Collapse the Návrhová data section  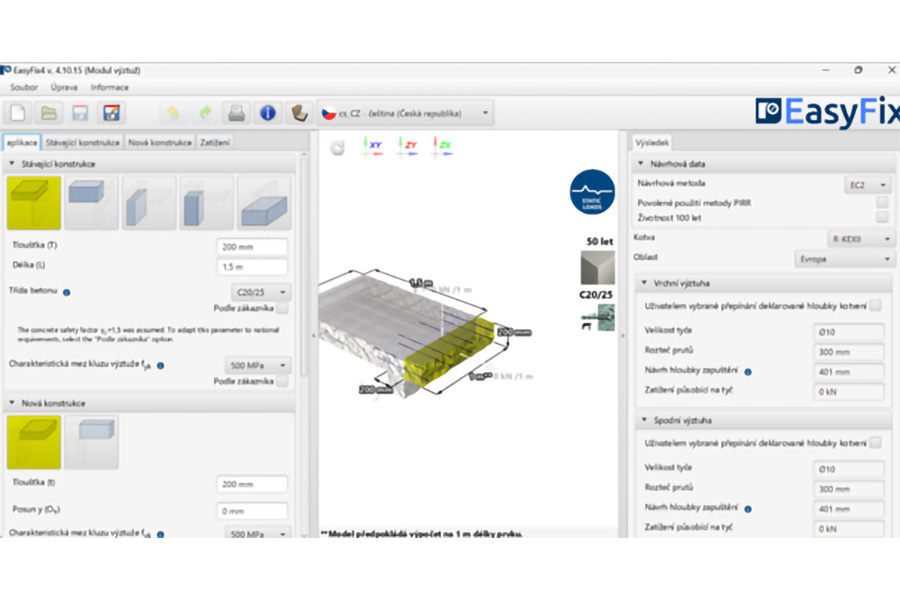coord(763,164)
